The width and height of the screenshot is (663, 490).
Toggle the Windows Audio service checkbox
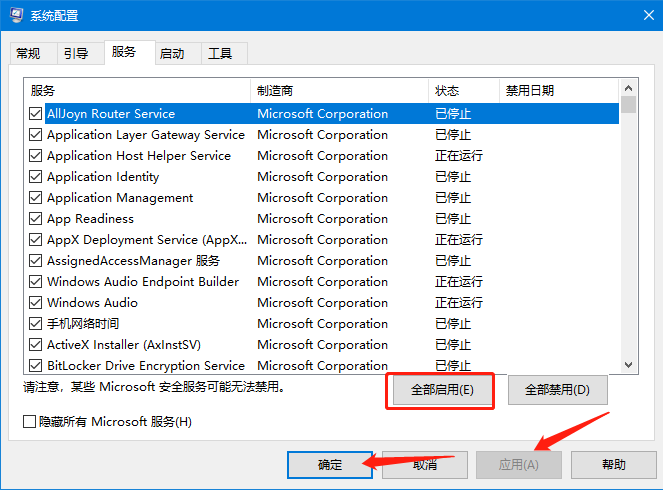[x=36, y=303]
